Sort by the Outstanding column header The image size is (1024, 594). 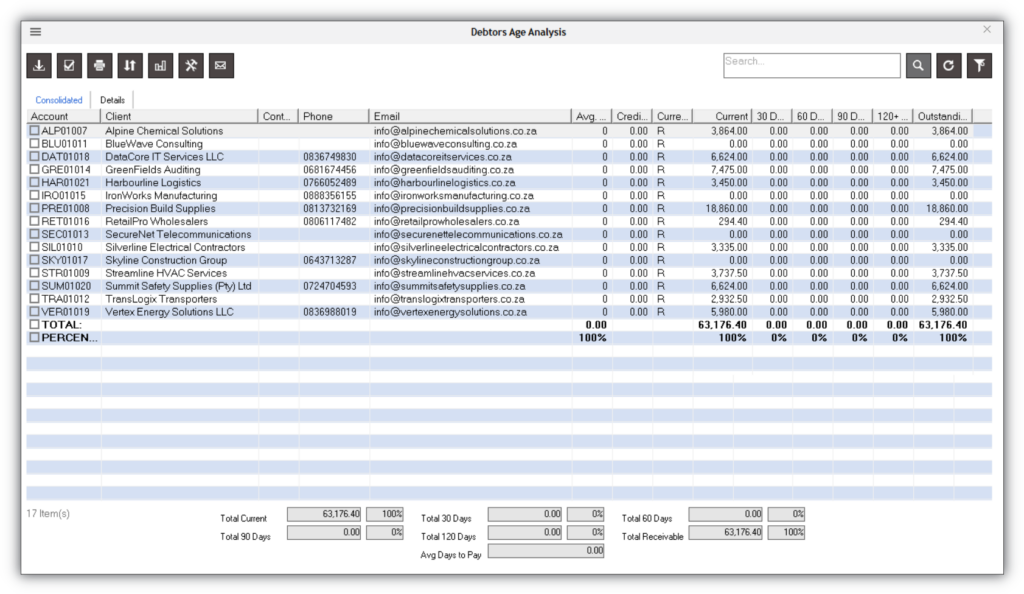coord(942,116)
